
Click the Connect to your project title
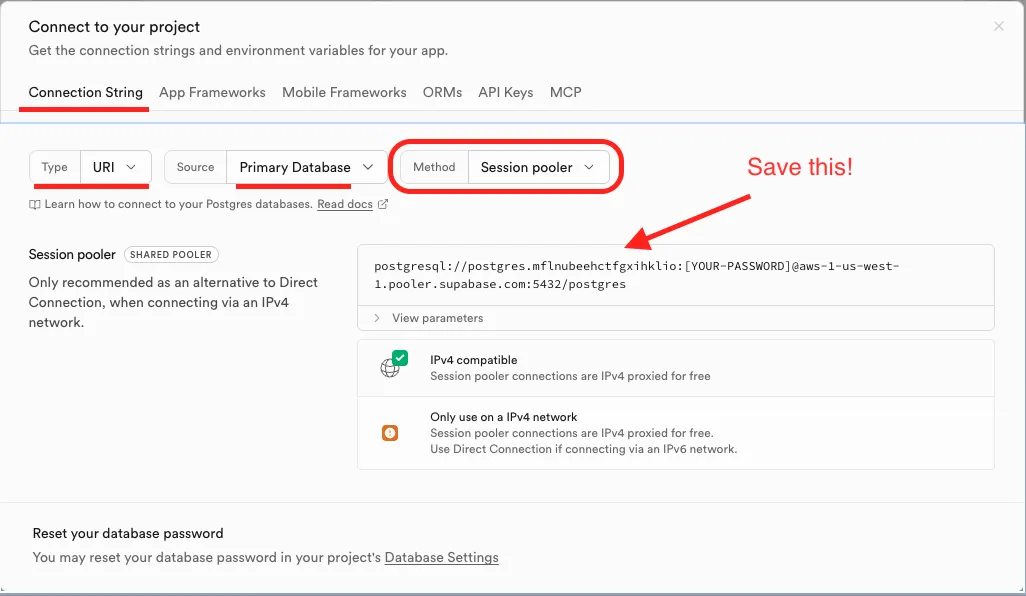coord(114,27)
